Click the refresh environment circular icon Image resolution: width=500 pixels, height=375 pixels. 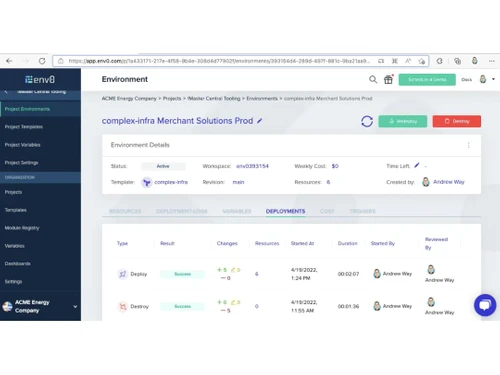tap(367, 121)
